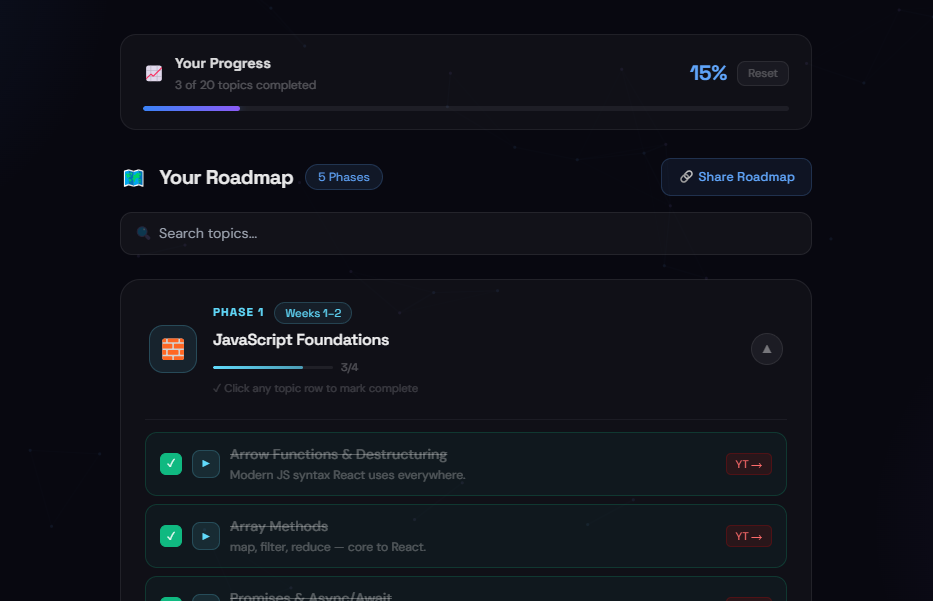The height and width of the screenshot is (601, 933).
Task: Click the overall progress bar
Action: (466, 108)
